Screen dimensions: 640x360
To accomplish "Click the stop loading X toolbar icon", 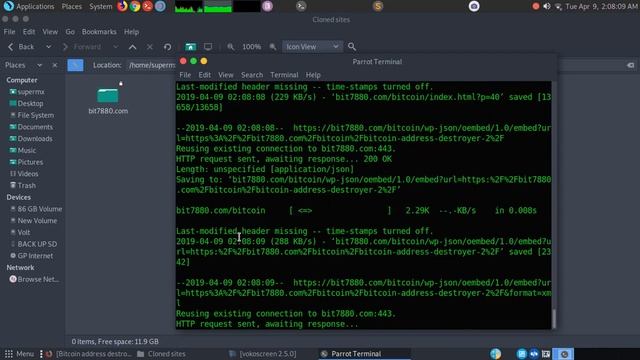I will pos(150,47).
